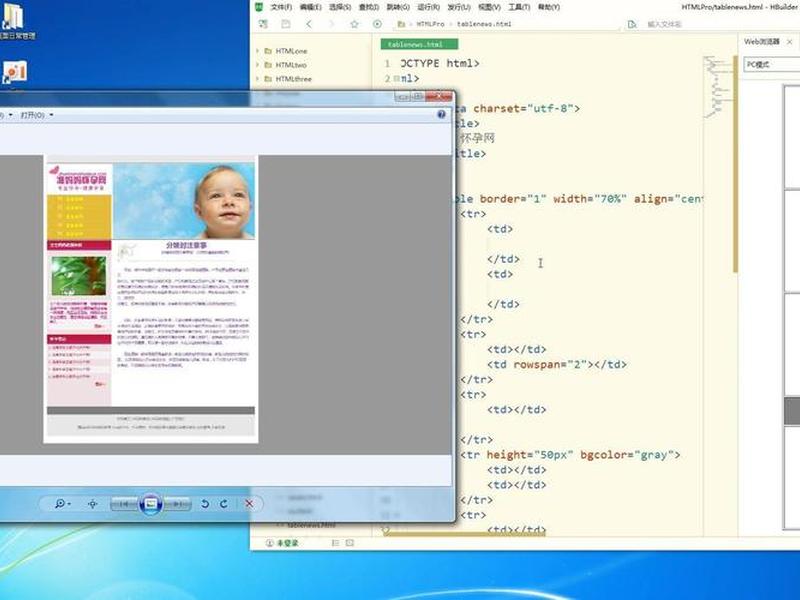Open the 文件(F) menu in HBuilder
800x600 pixels.
coord(281,7)
